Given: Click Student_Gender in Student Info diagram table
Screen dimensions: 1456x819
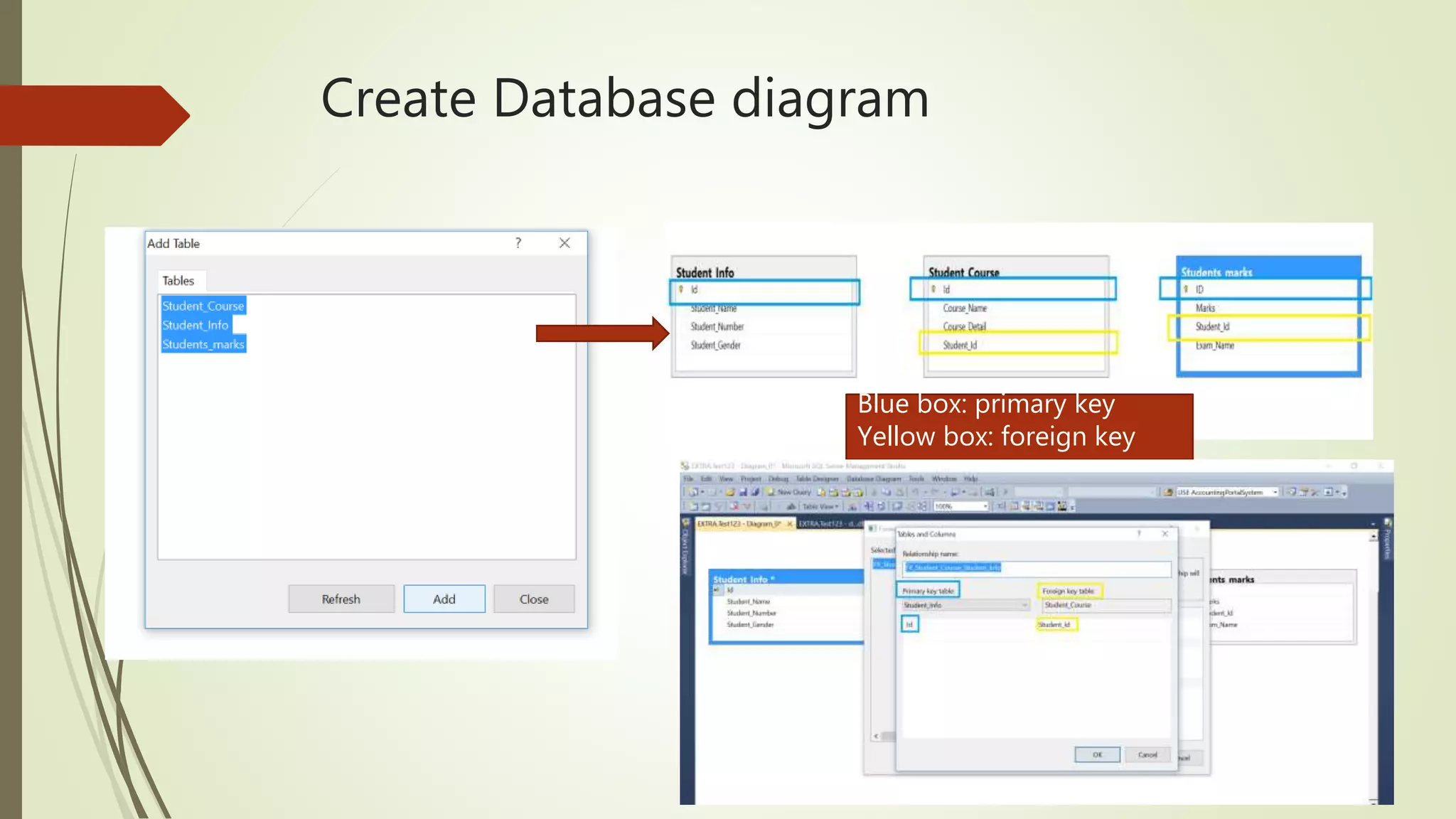Looking at the screenshot, I should pos(716,346).
